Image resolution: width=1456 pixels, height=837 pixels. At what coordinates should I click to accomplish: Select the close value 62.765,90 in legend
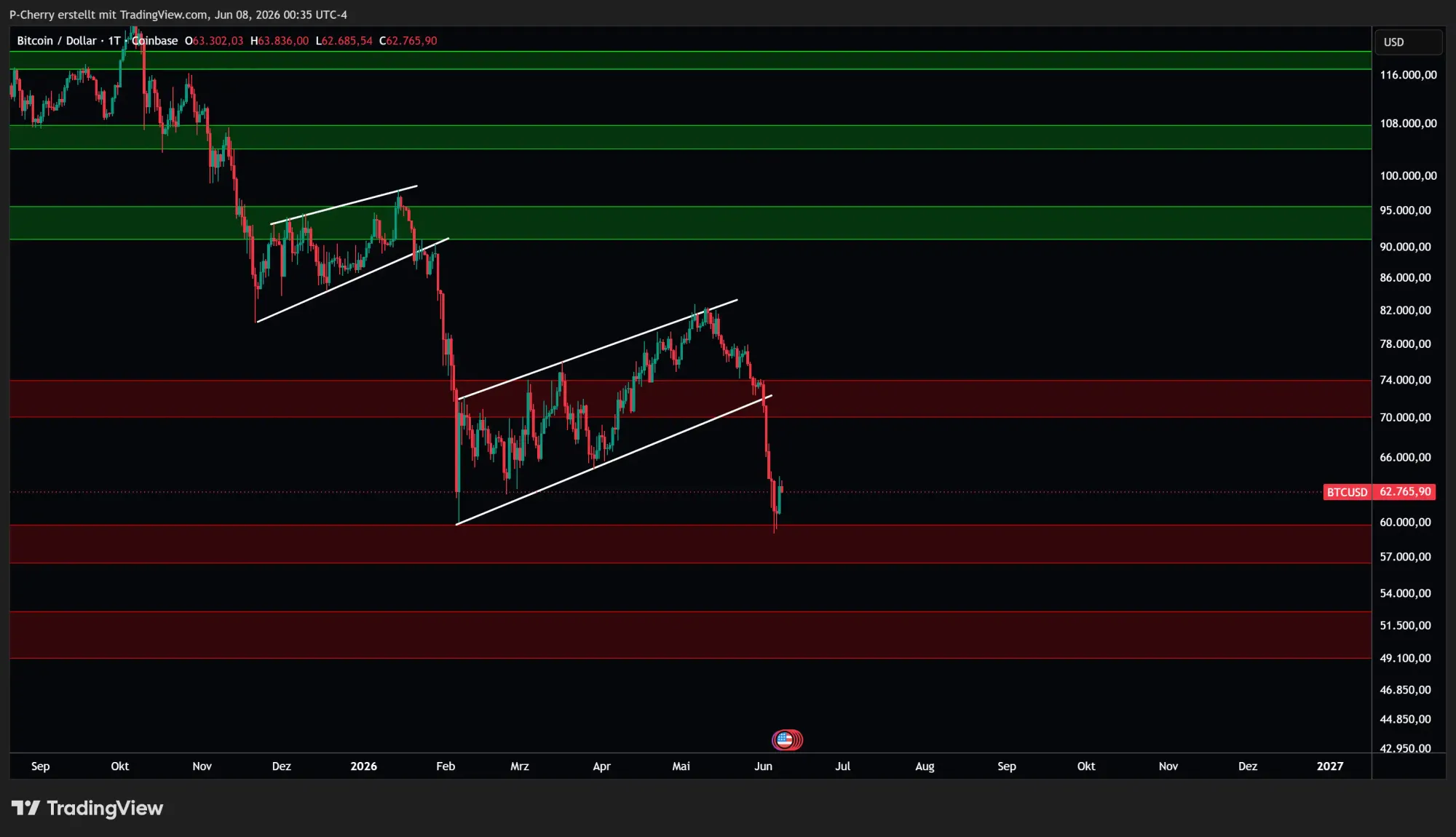(412, 41)
